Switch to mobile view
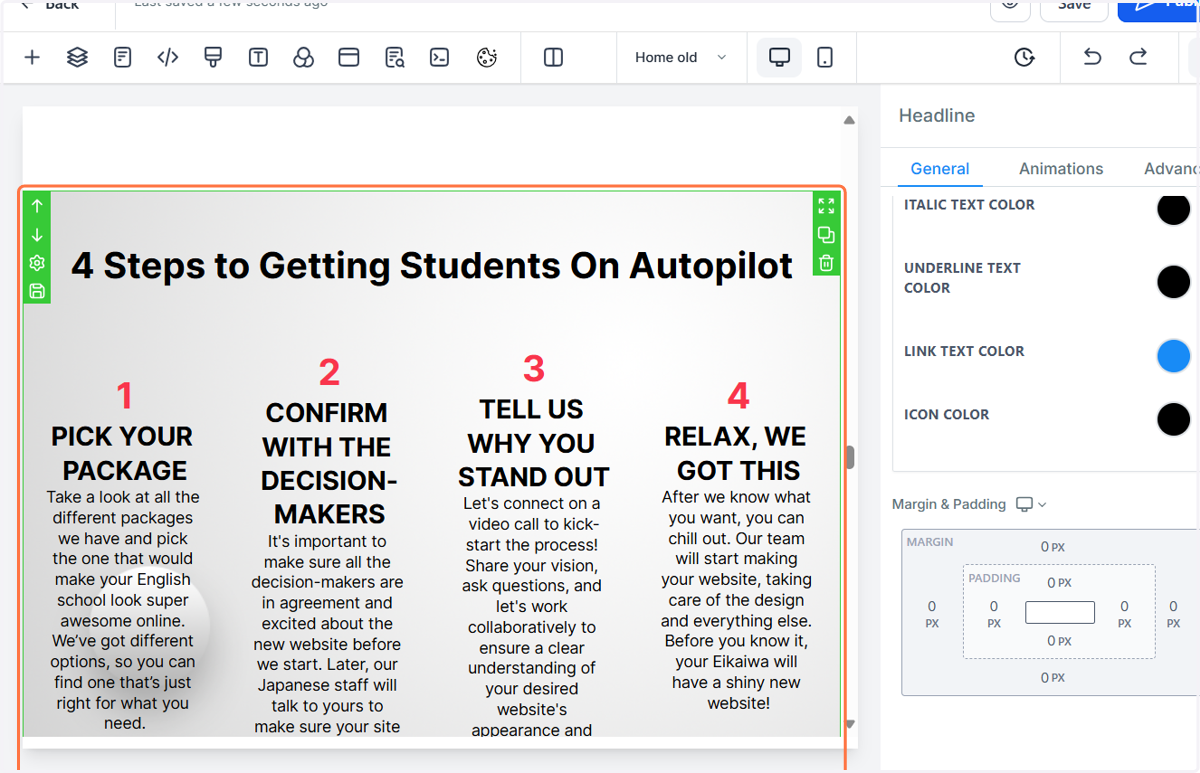The image size is (1200, 773). [x=825, y=57]
